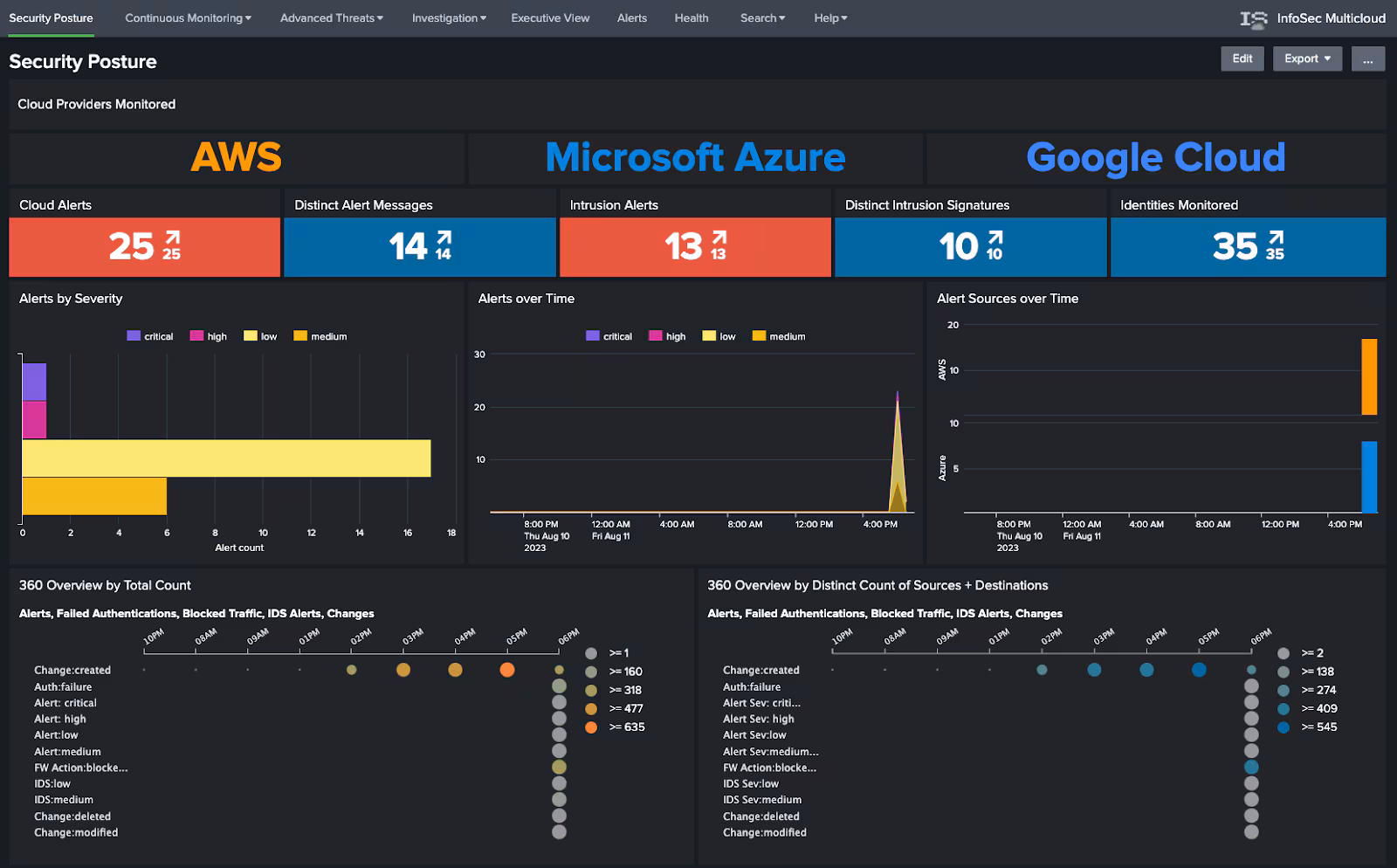Switch to the Executive View tab
1397x868 pixels.
[x=550, y=17]
